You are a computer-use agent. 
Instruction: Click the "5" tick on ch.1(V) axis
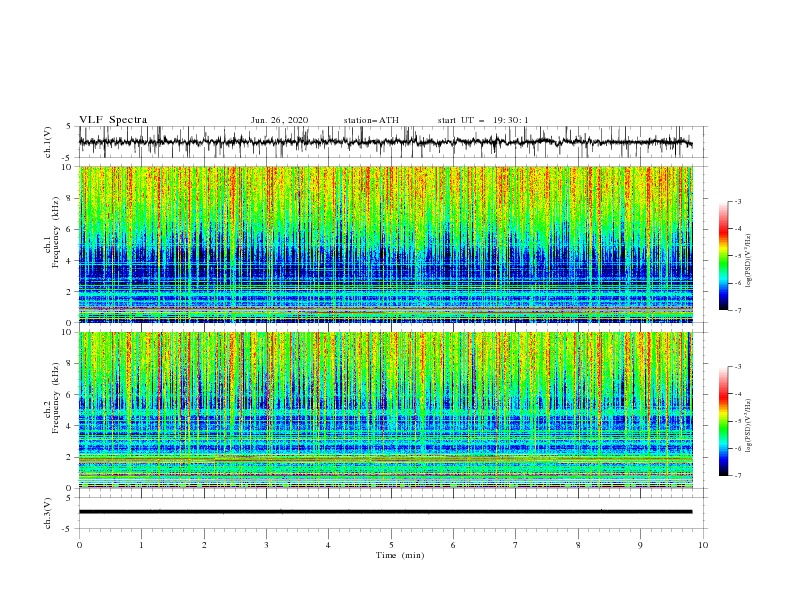point(69,127)
